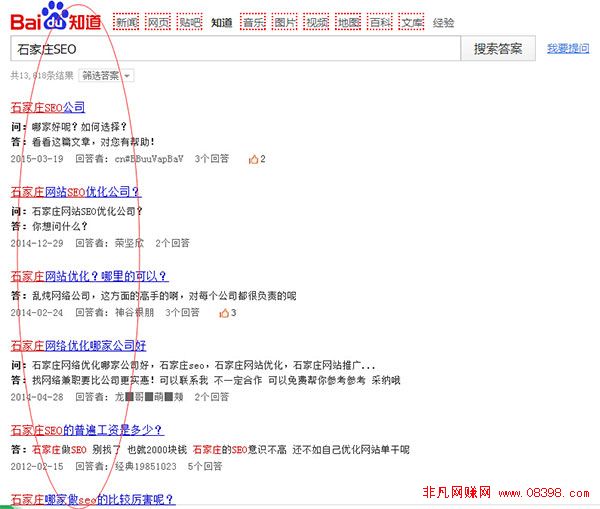Click the thumbs-up icon with 3 likes
The image size is (600, 509).
(x=224, y=313)
